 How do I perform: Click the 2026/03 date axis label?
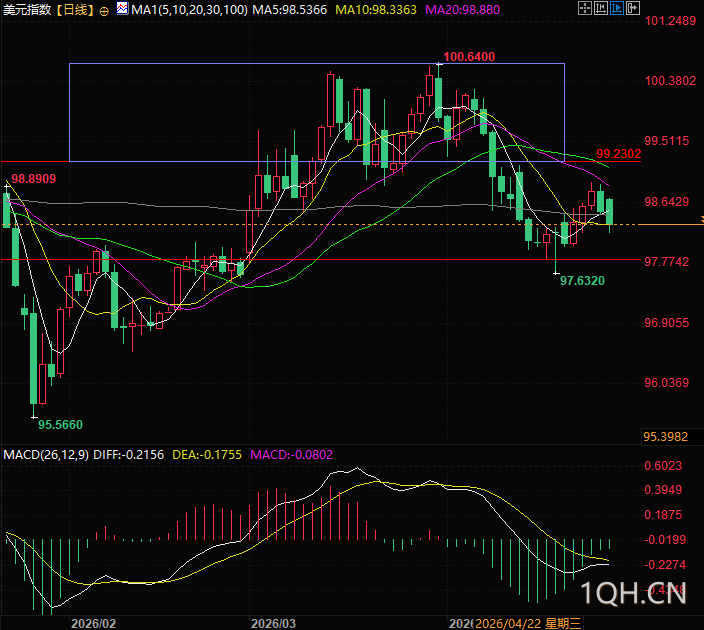(273, 623)
